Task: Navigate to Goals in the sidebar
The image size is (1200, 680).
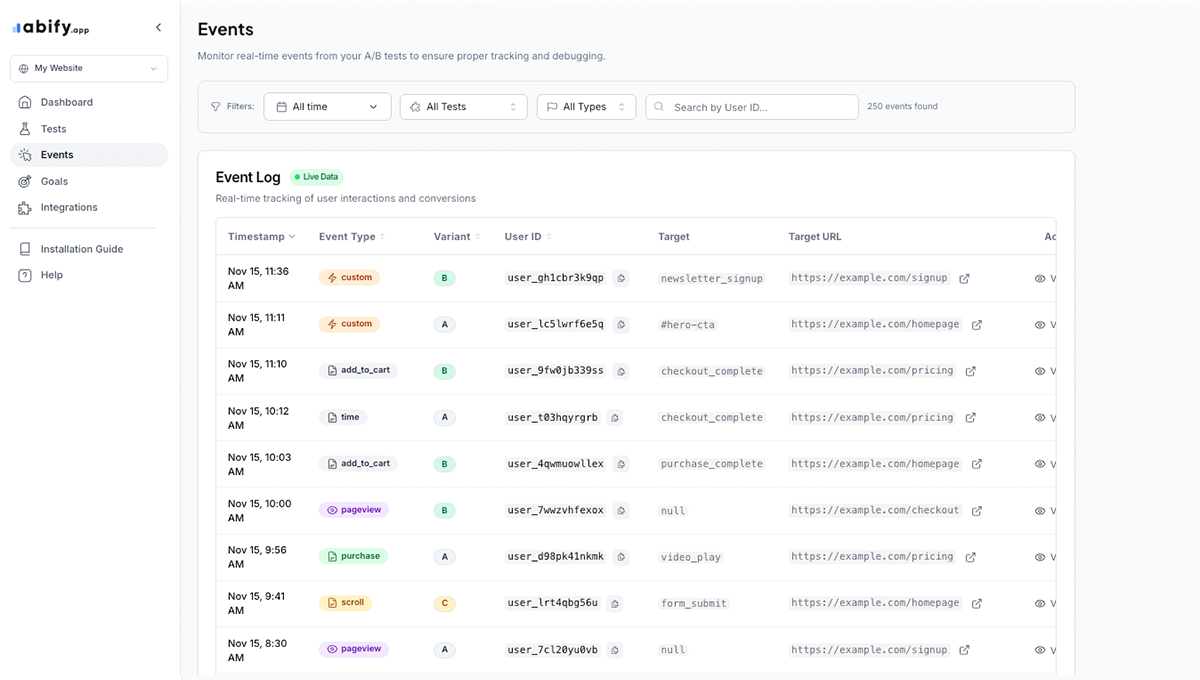Action: (54, 181)
